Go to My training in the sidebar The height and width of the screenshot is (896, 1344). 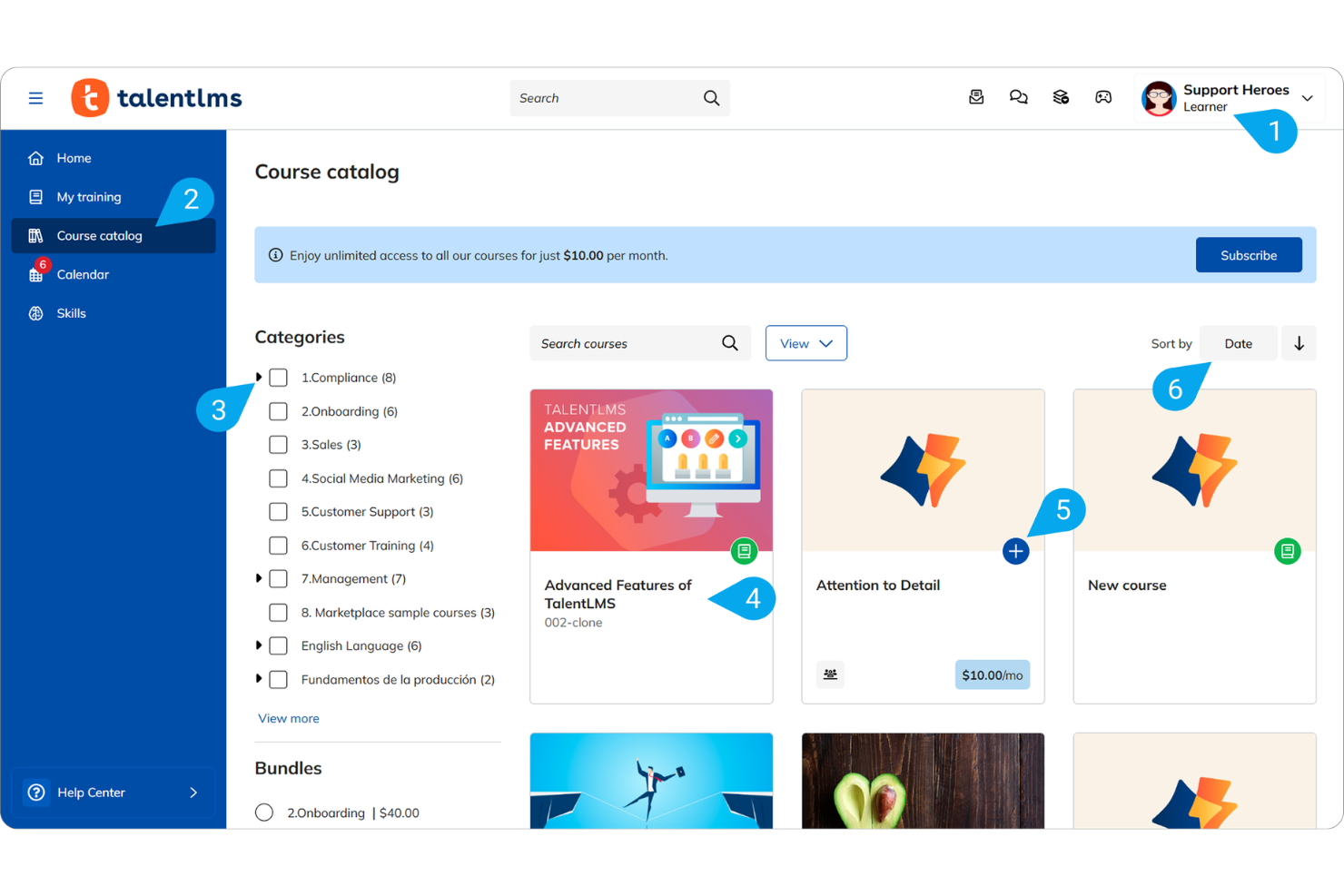click(x=88, y=196)
